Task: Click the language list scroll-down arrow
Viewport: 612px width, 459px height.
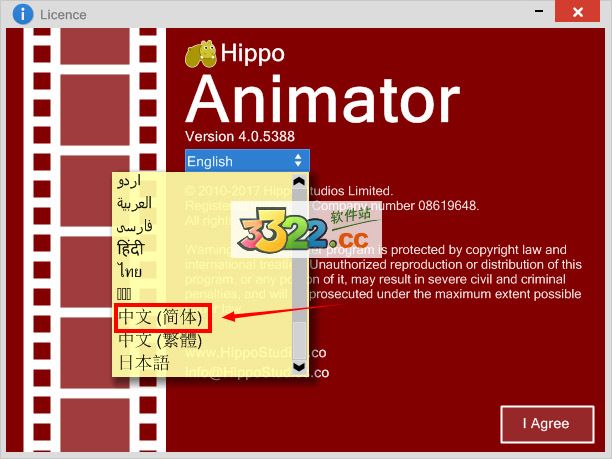Action: point(299,367)
